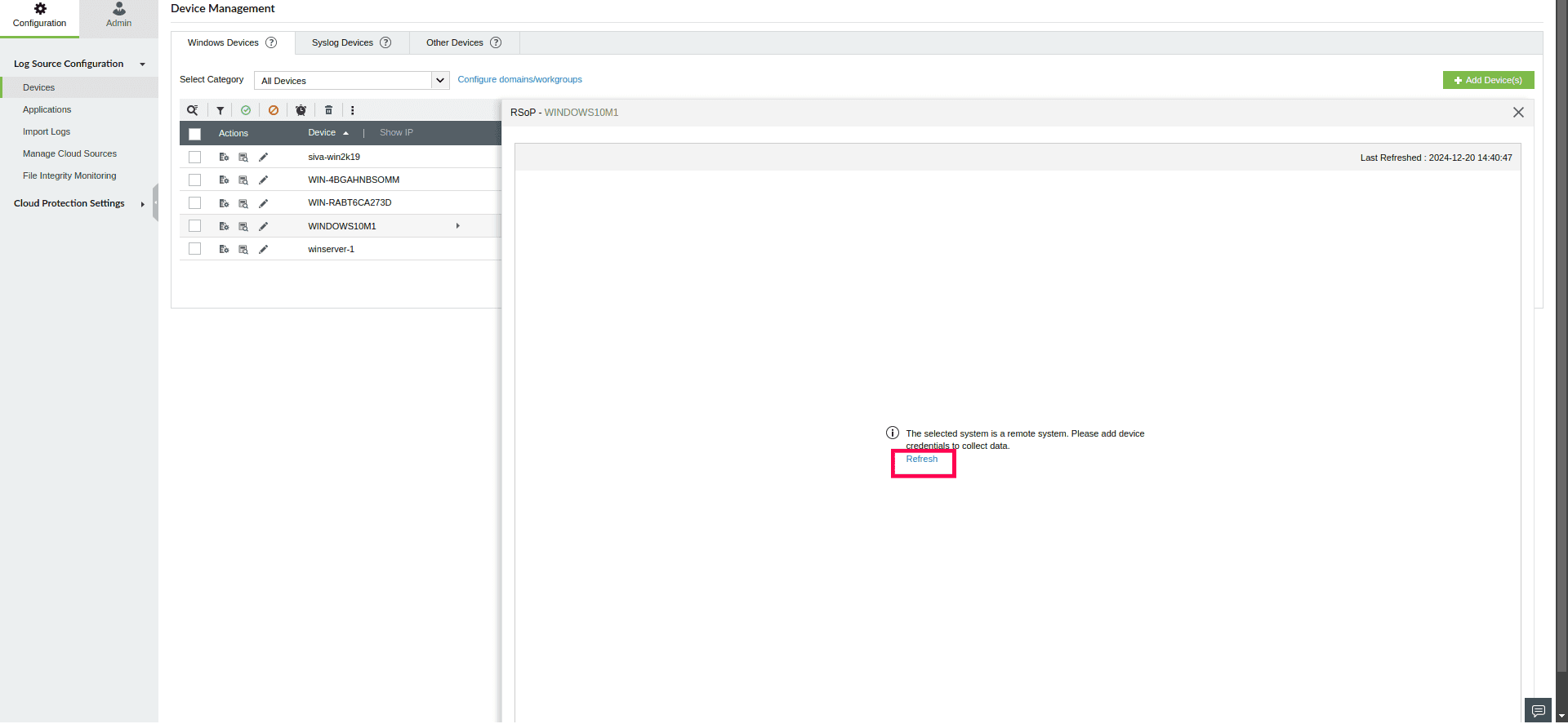
Task: Click configure icon for winserver-1
Action: [224, 249]
